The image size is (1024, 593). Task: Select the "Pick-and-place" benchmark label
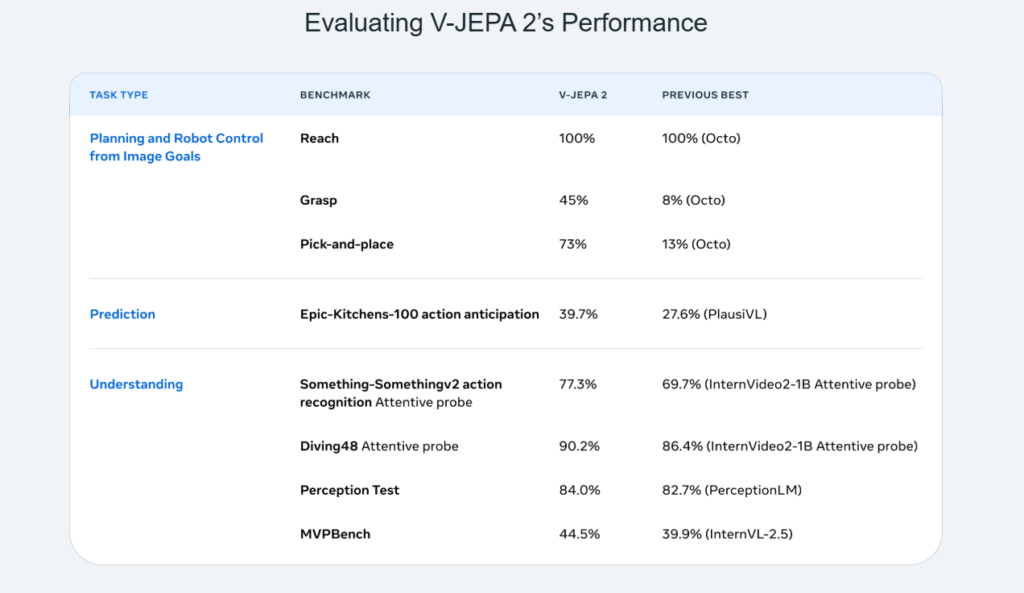pyautogui.click(x=346, y=244)
